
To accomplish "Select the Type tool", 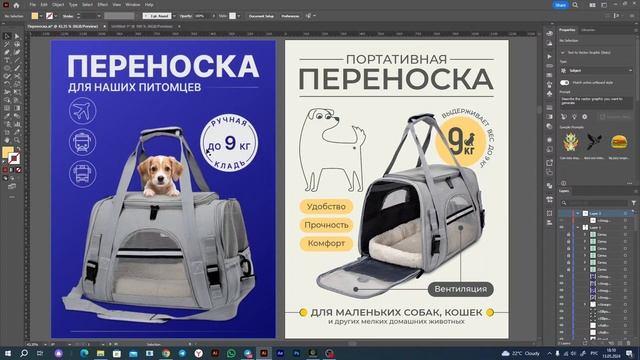I will tap(7, 60).
